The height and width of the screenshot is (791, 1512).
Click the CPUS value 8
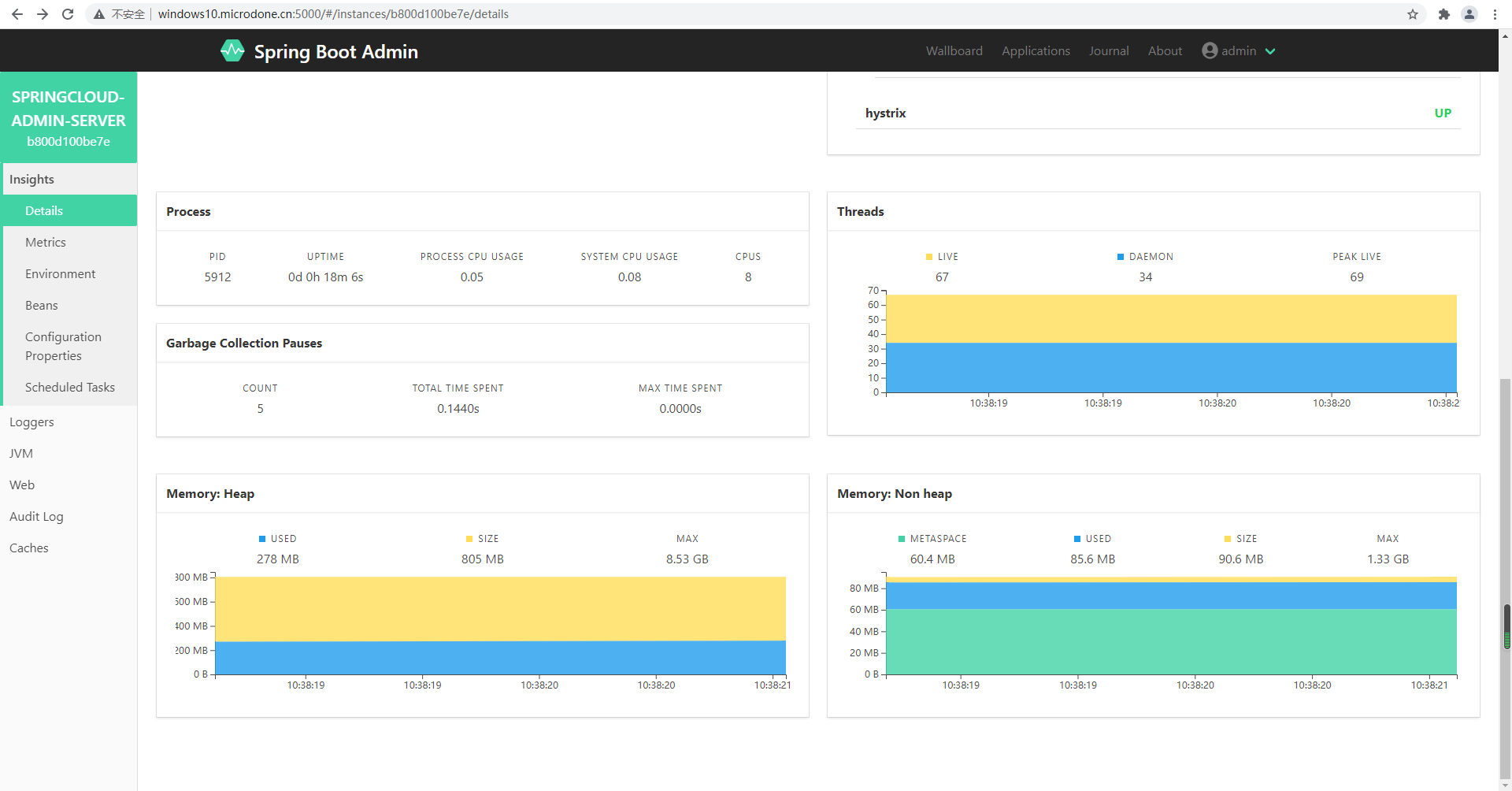748,277
